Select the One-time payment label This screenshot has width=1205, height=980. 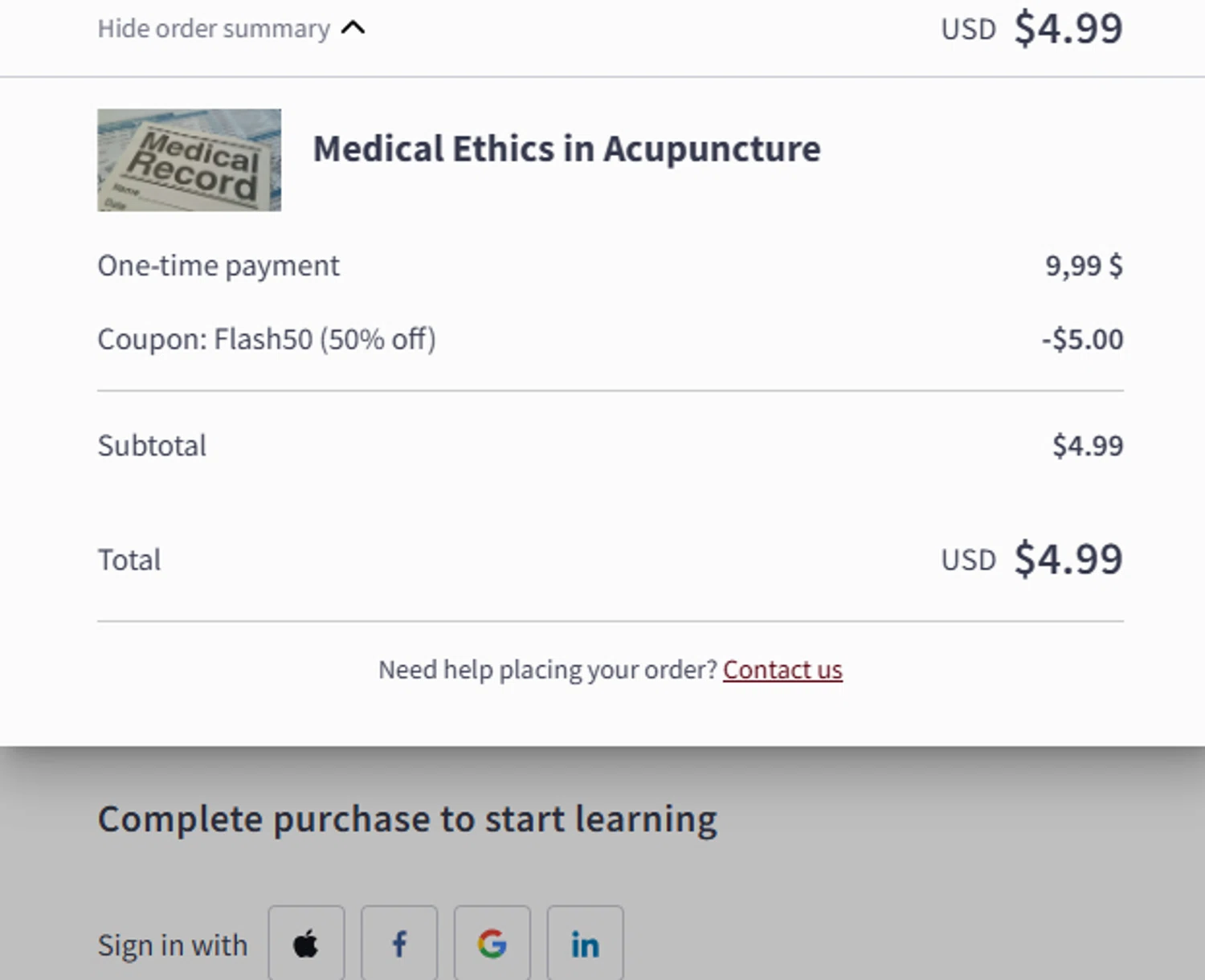tap(219, 266)
